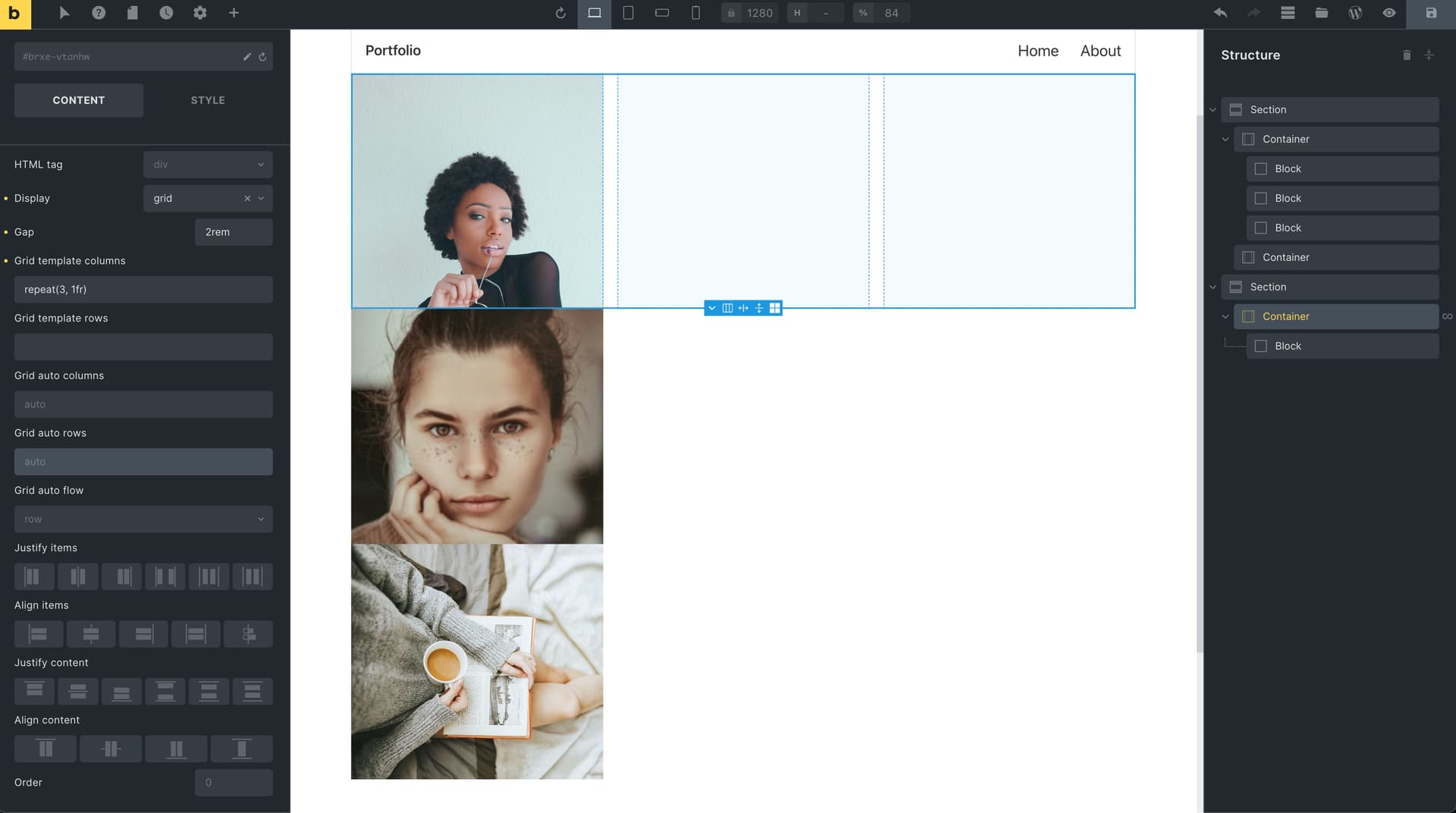Set Align items to center
The height and width of the screenshot is (813, 1456).
[91, 634]
